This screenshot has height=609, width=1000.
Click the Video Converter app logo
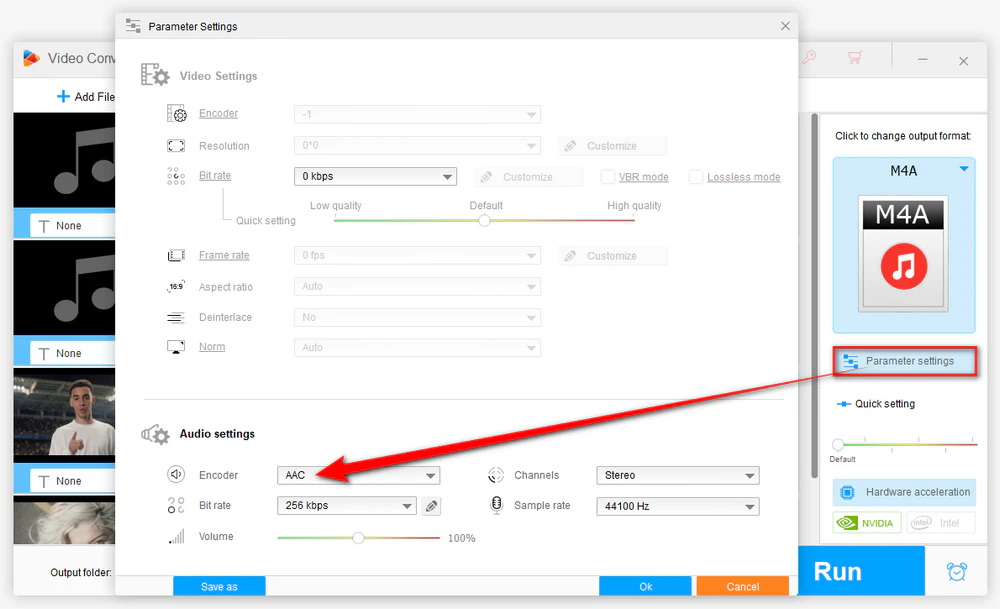(31, 58)
